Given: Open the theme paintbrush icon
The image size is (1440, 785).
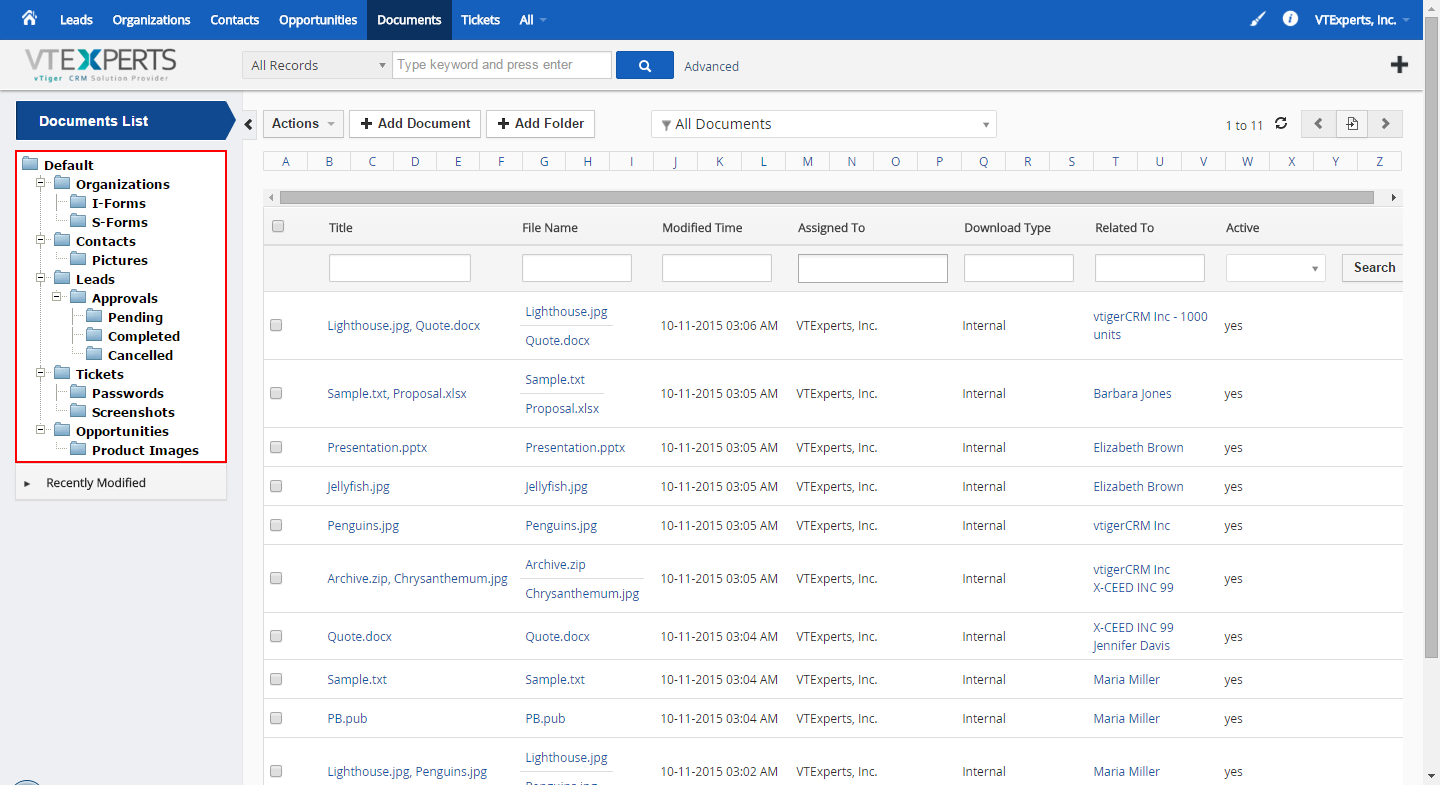Looking at the screenshot, I should 1258,19.
